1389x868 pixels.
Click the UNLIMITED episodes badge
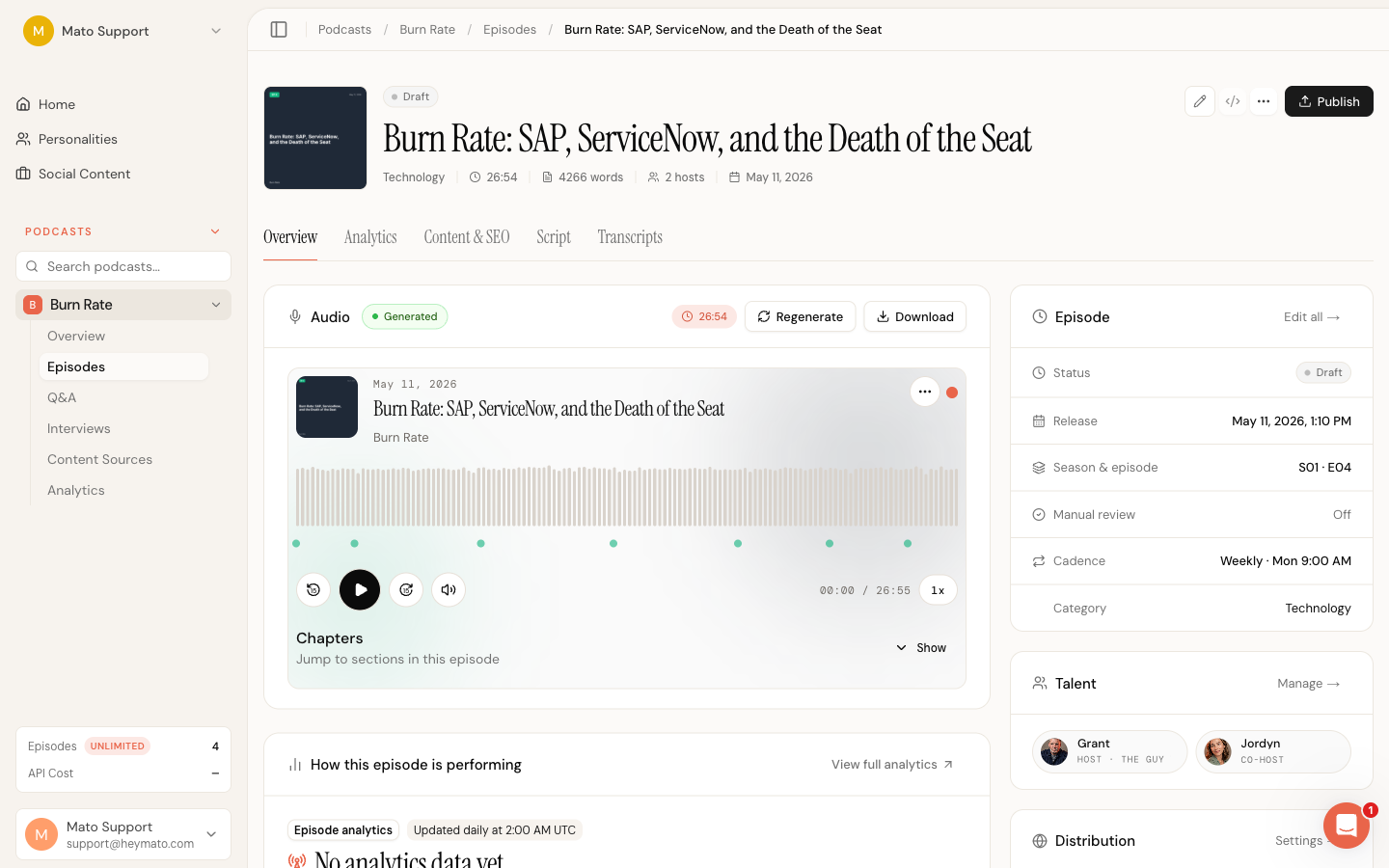coord(118,746)
